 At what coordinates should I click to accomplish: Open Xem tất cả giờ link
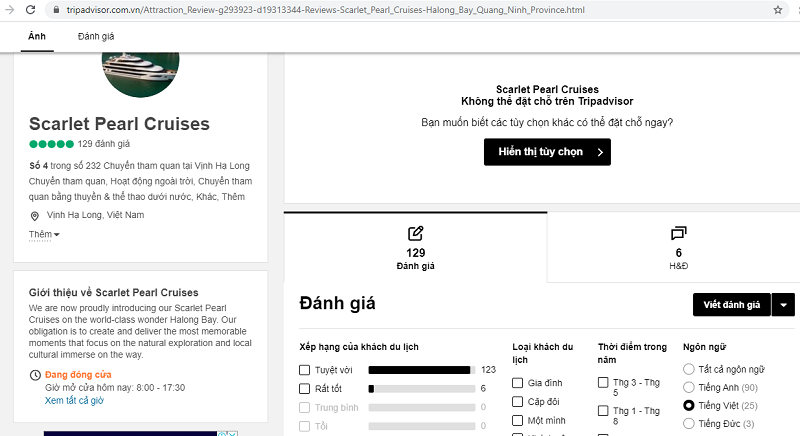(74, 401)
